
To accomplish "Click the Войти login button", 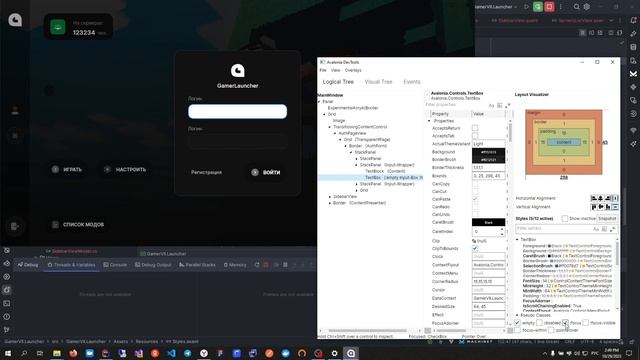I will (x=266, y=173).
